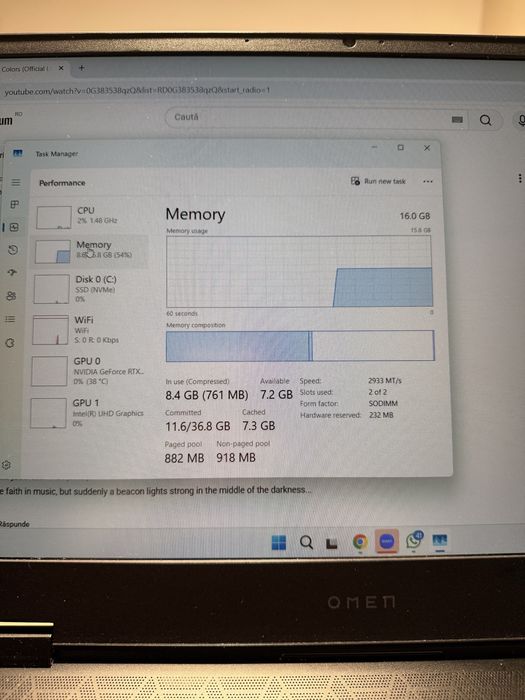
Task: Click the 8.4 GB (761 MB) in-use value
Action: 207,395
